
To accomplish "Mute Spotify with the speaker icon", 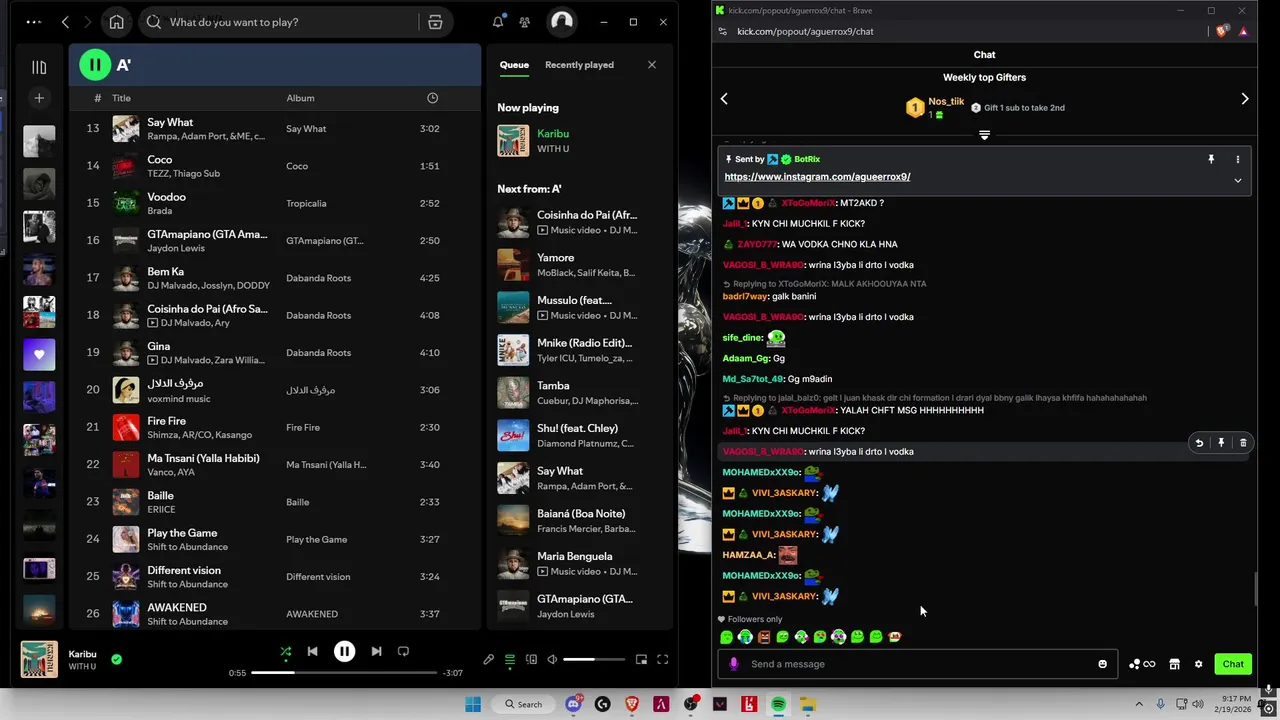I will (552, 659).
